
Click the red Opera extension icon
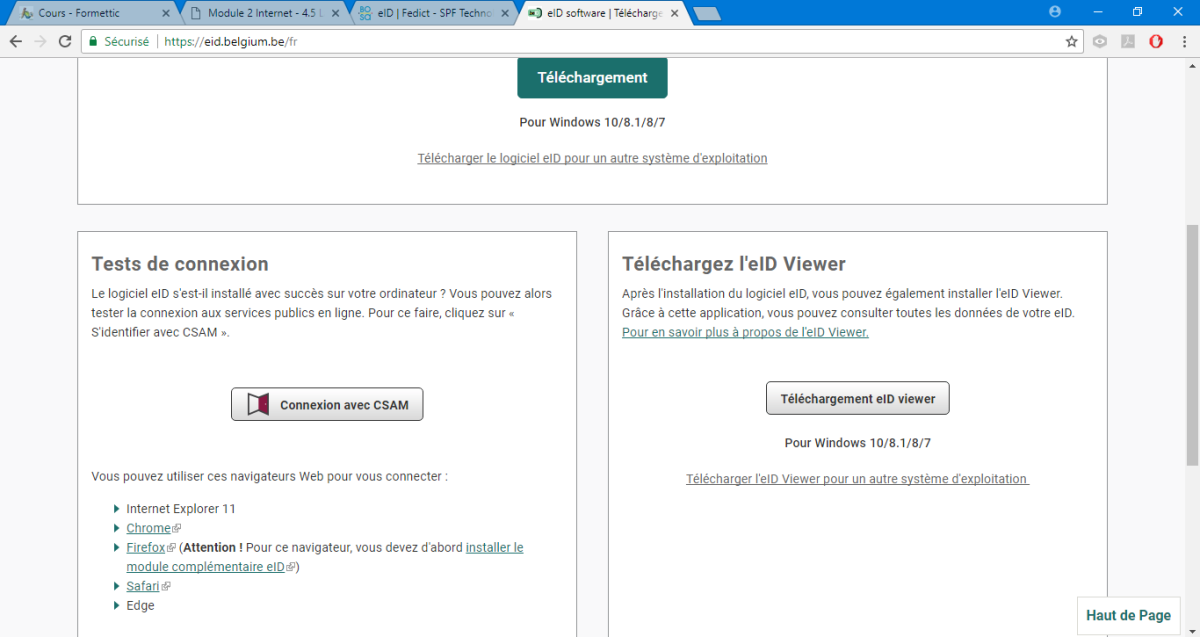tap(1156, 42)
